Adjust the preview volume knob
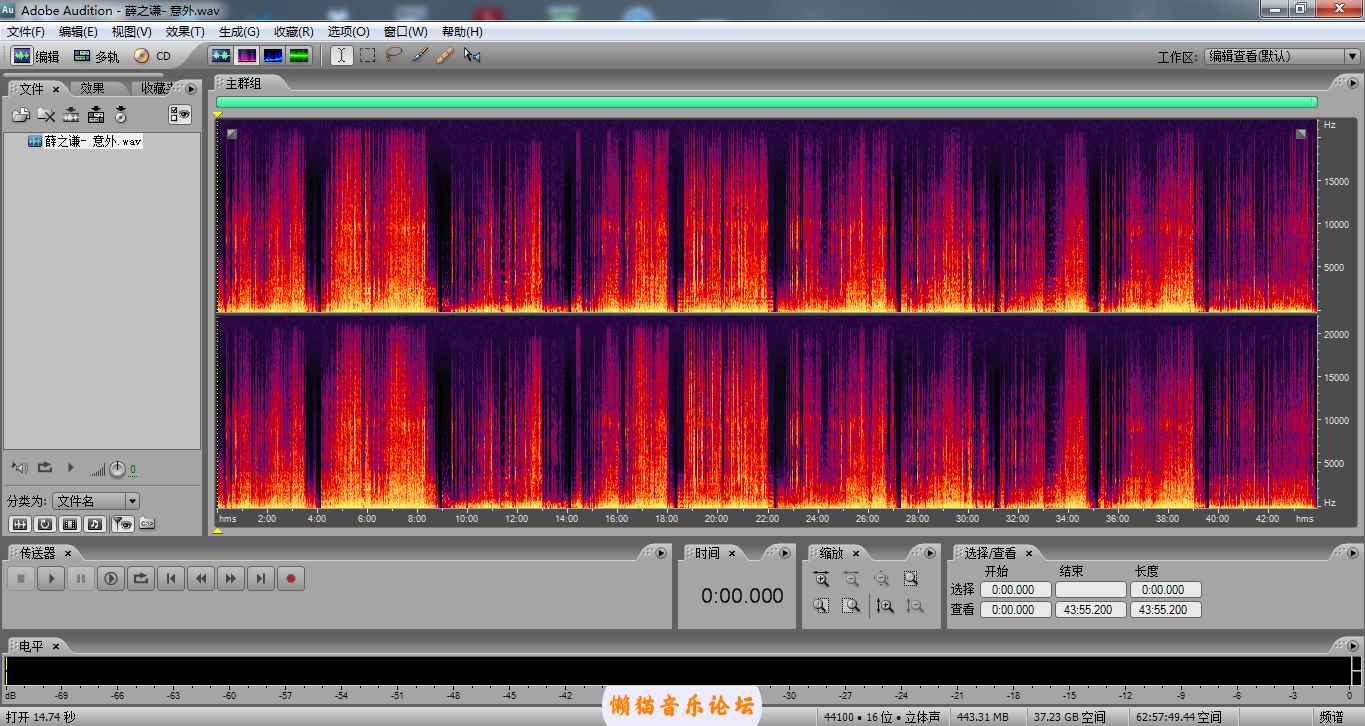 [117, 468]
